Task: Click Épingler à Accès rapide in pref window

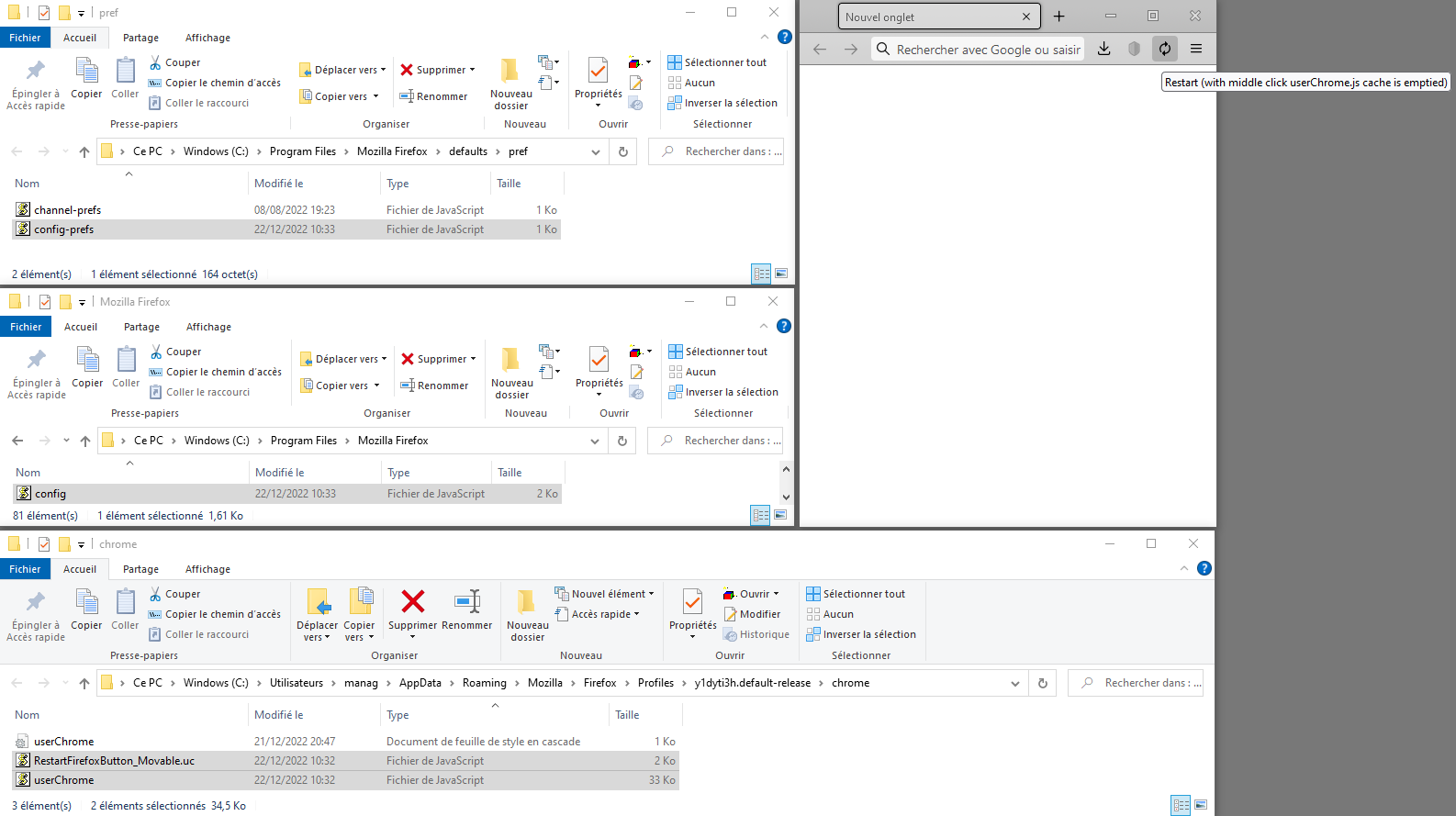Action: 36,84
